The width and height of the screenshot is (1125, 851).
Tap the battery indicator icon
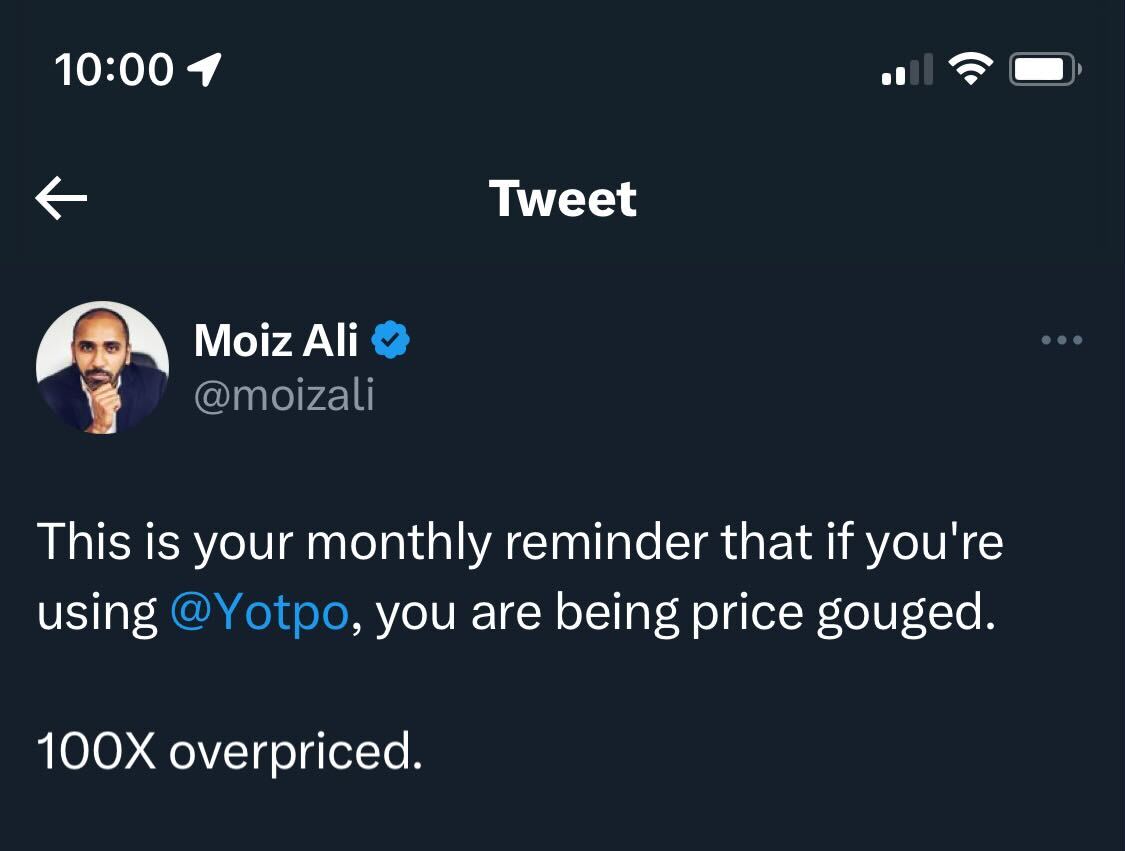pos(1045,70)
